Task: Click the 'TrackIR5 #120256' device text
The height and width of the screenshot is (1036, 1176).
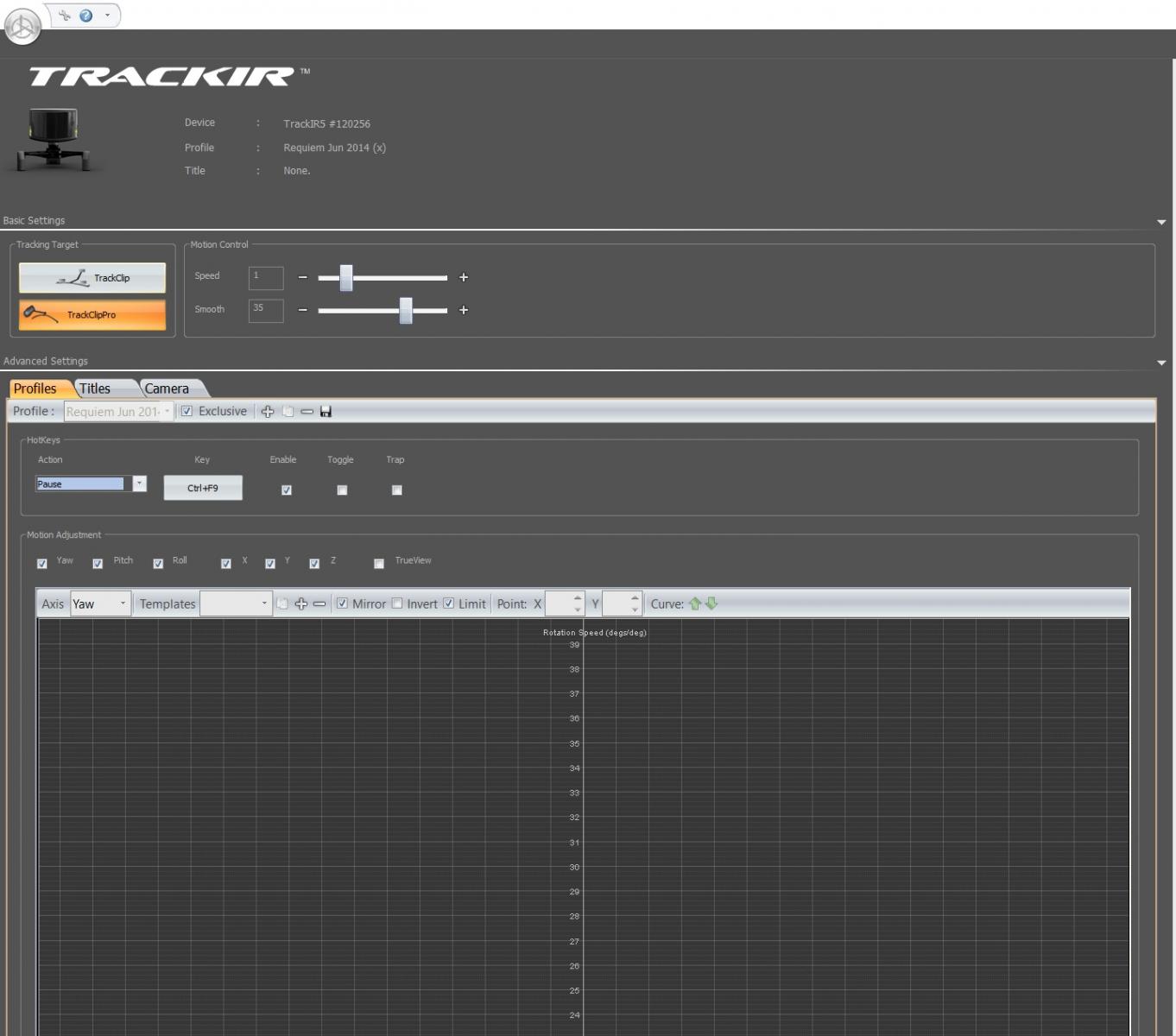Action: (x=326, y=124)
